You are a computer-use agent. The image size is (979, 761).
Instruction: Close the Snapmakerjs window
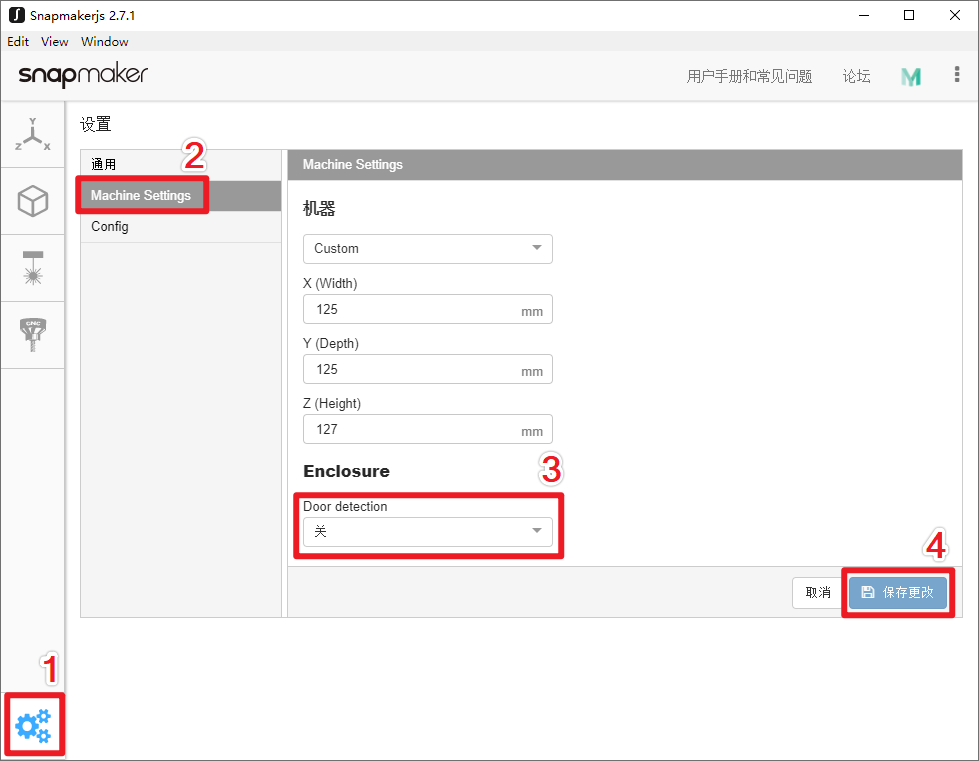[x=955, y=15]
